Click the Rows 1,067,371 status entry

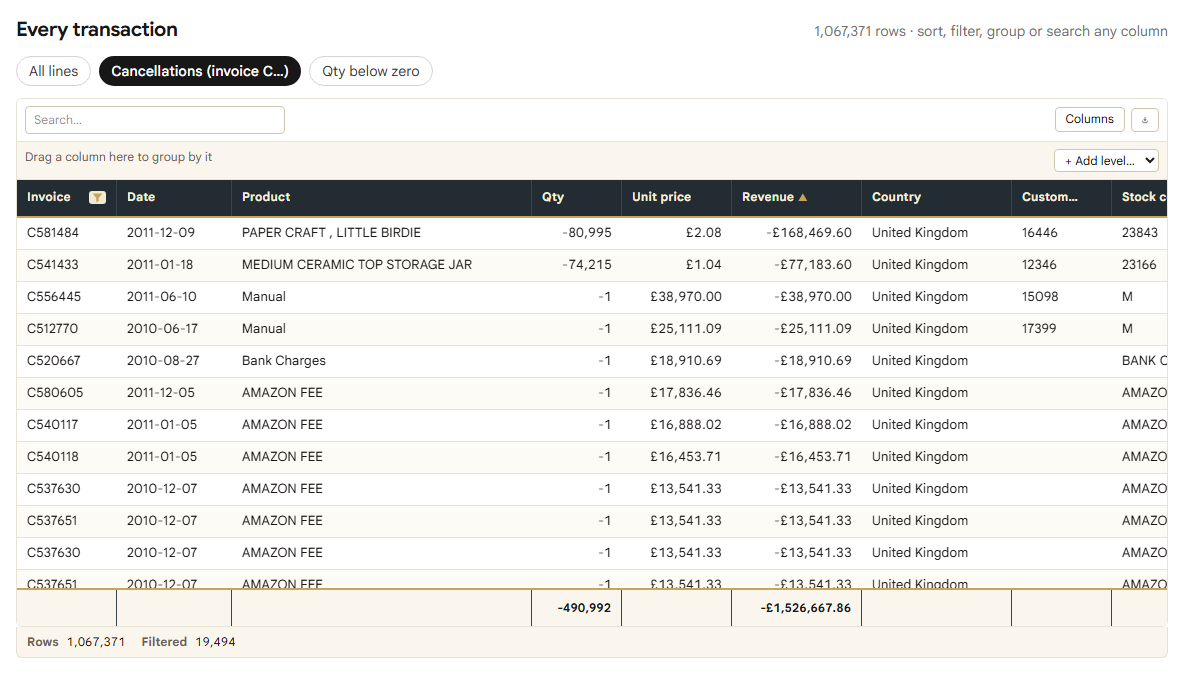point(76,642)
